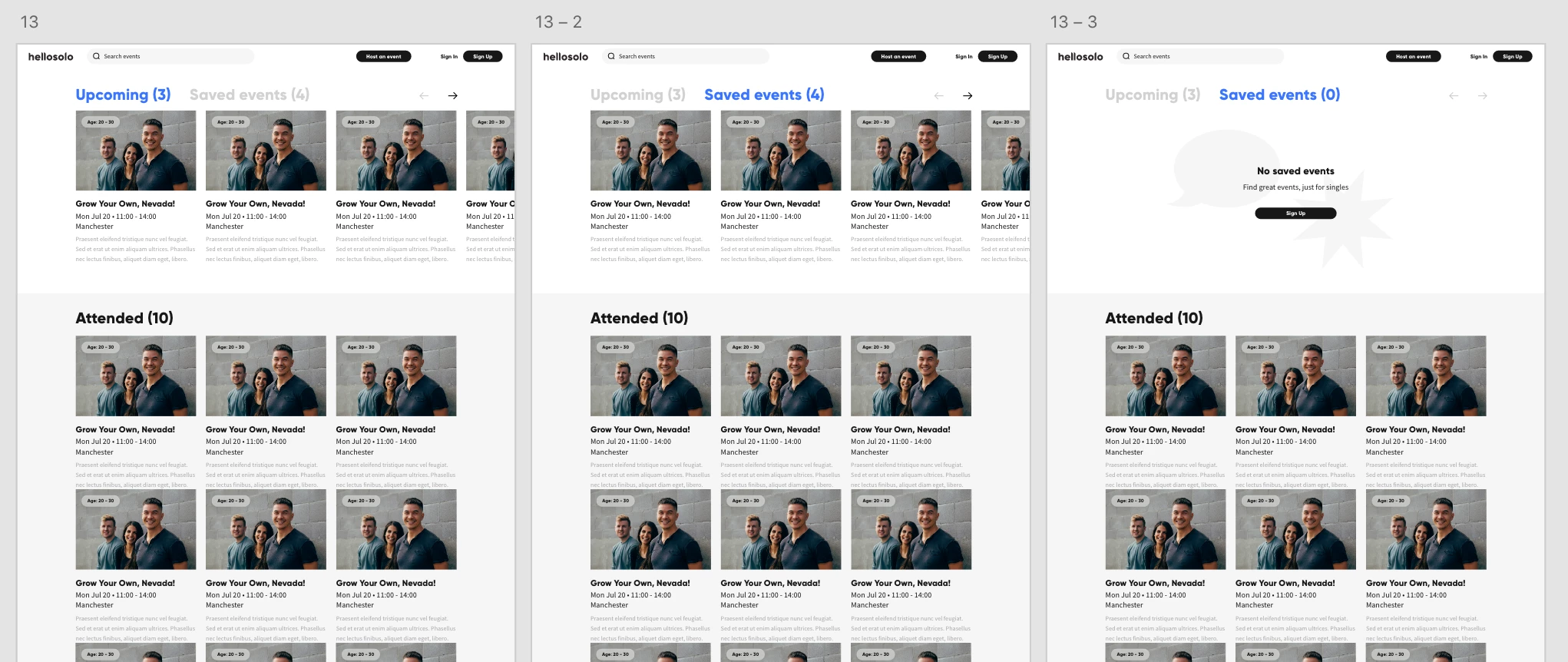Click Search events field in frame 13 – 2
The image size is (1568, 662).
[685, 56]
